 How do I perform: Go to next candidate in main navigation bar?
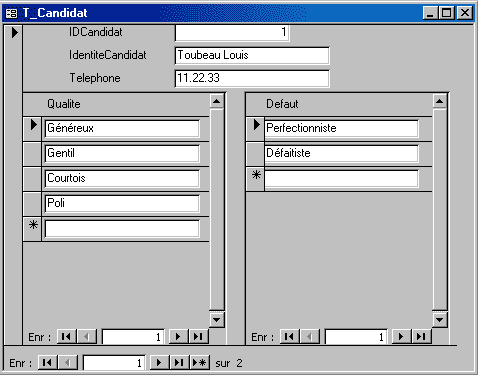coord(160,362)
